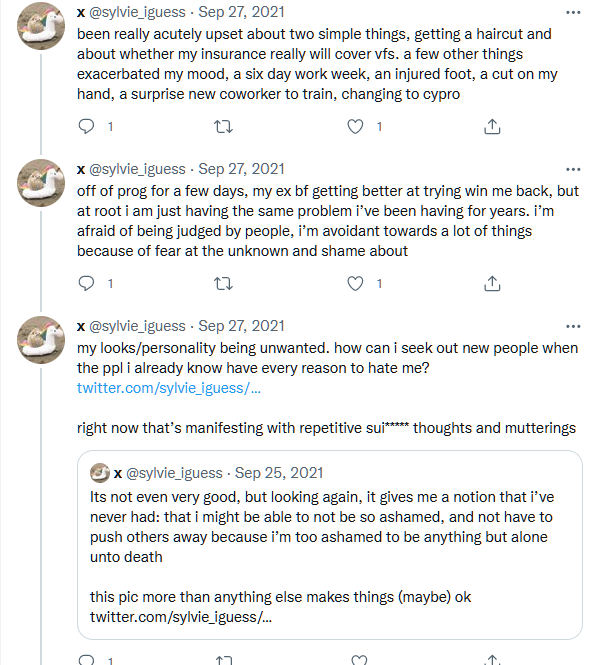
Task: Share the second tweet in thread
Action: (x=492, y=283)
